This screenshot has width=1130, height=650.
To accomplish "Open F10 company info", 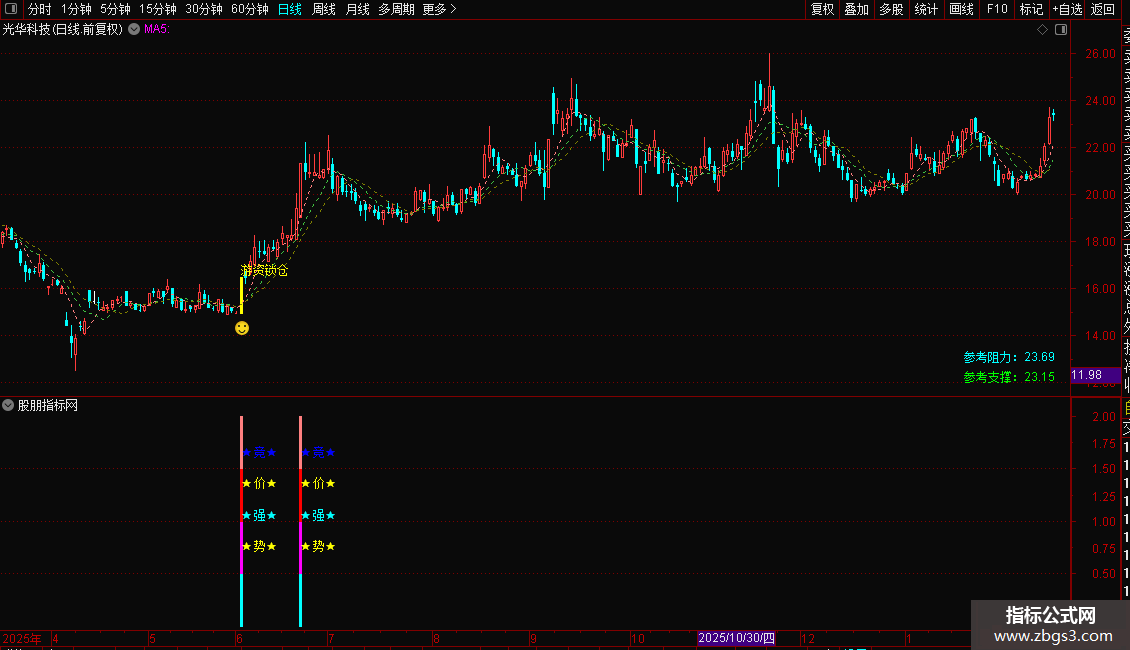I will tap(997, 9).
